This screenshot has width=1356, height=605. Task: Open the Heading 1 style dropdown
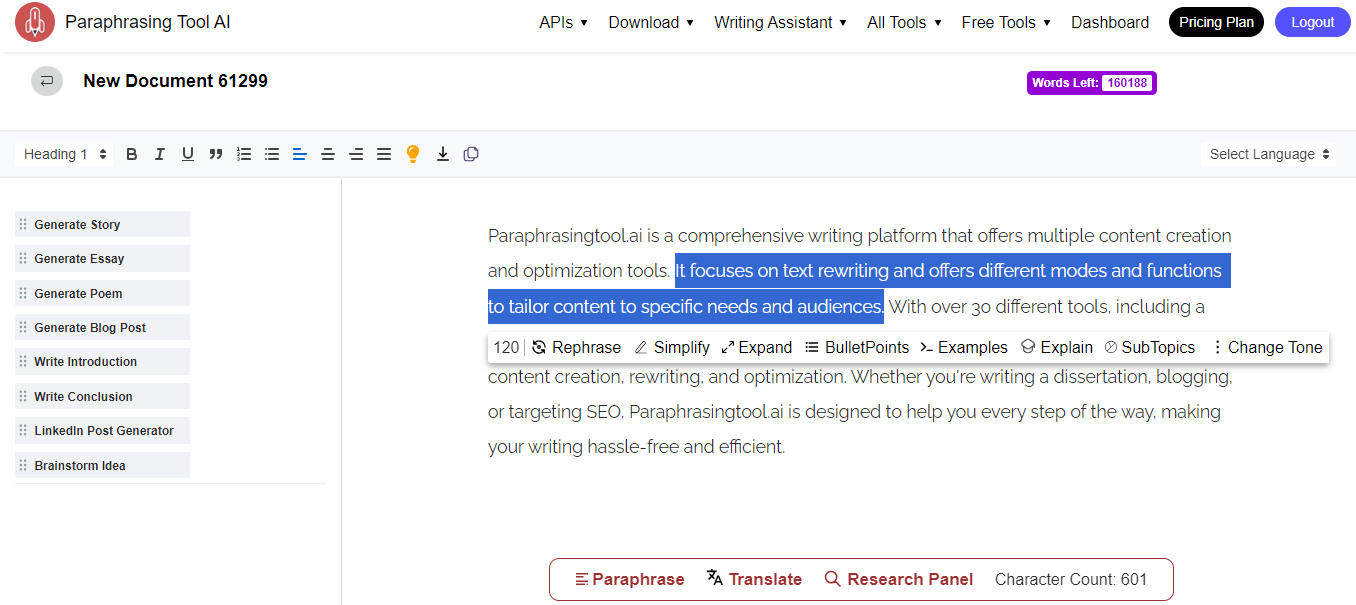point(65,154)
